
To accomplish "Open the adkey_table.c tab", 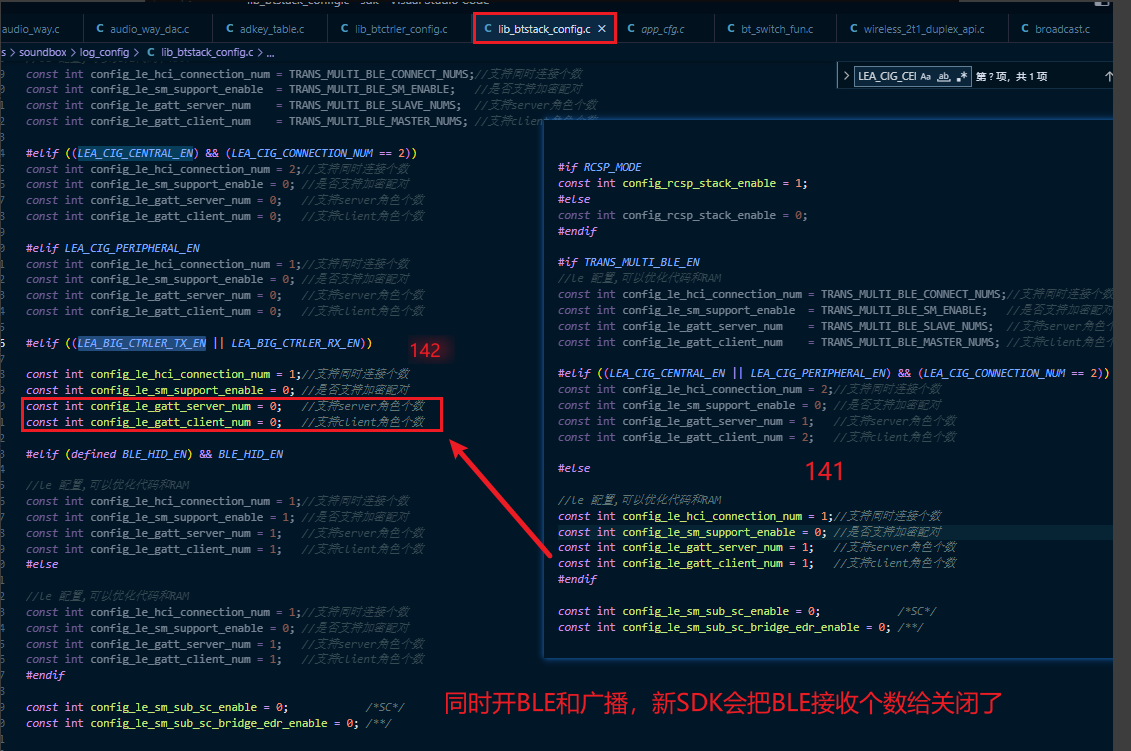I will [270, 29].
